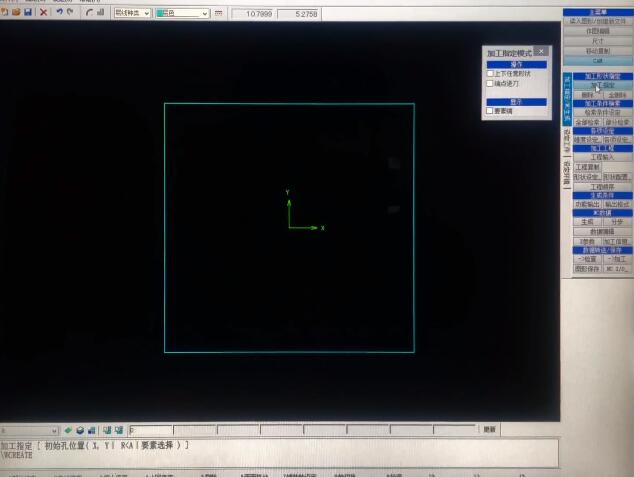Expand the color selection dropdown
This screenshot has width=634, height=477.
click(x=205, y=13)
